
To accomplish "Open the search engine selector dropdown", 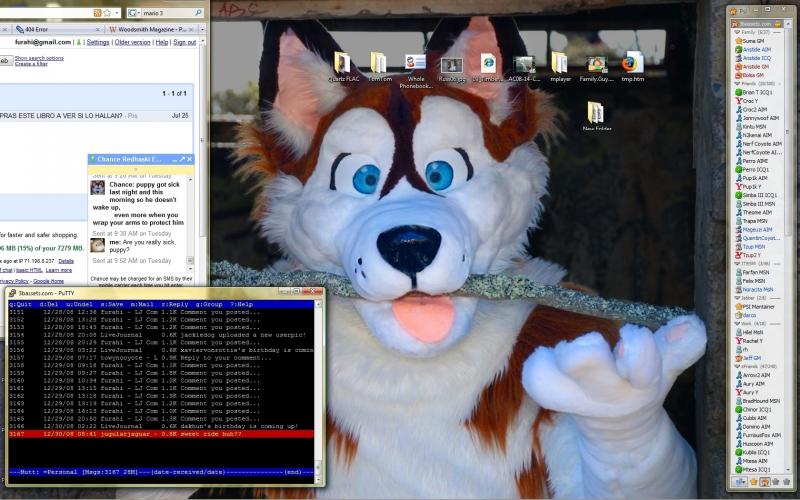I will [134, 13].
